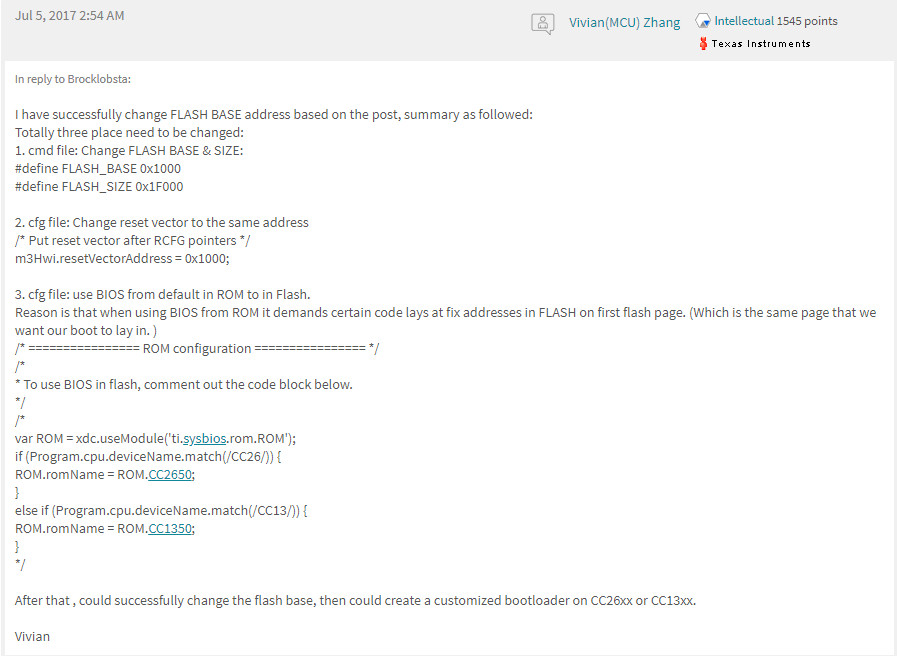Open the Intellectual rank link
The height and width of the screenshot is (656, 897).
(744, 21)
